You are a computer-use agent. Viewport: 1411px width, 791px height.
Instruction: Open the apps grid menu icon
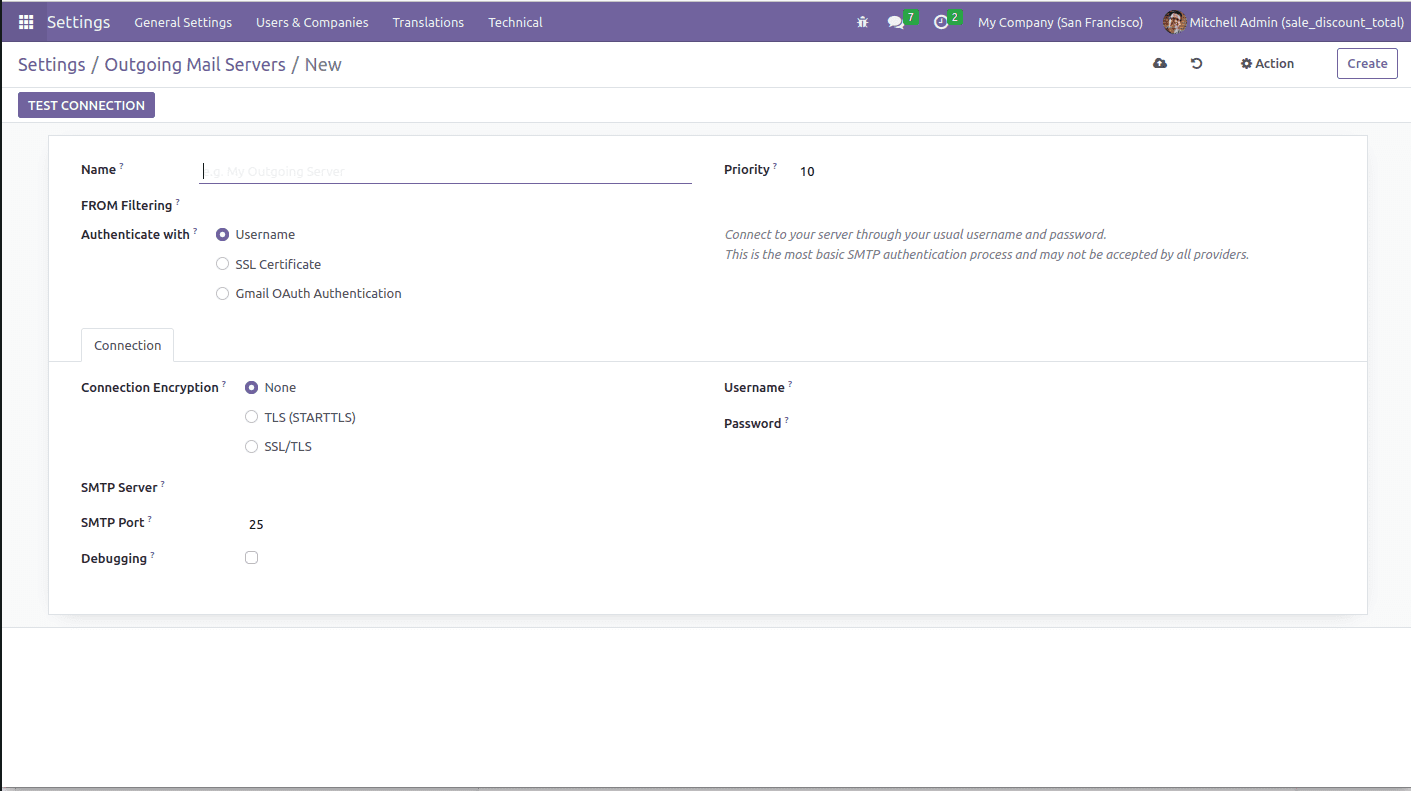(x=26, y=22)
